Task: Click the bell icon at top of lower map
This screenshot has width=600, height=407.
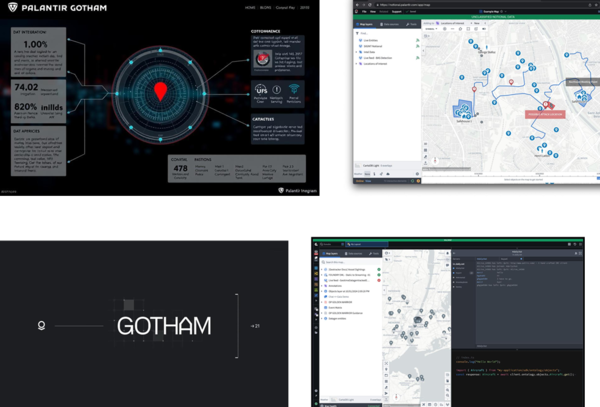Action: click(447, 253)
